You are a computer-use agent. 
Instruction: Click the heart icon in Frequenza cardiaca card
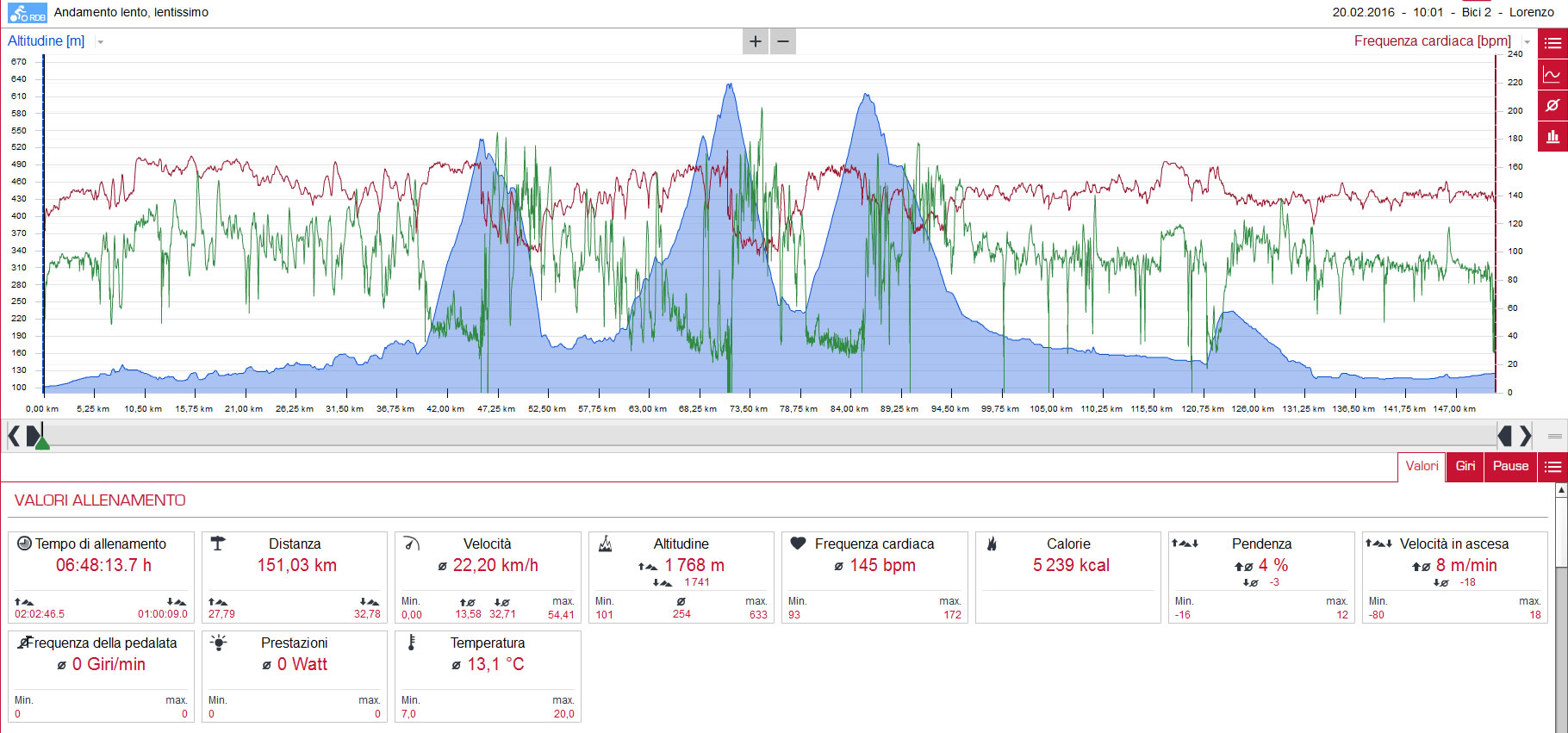pos(798,544)
